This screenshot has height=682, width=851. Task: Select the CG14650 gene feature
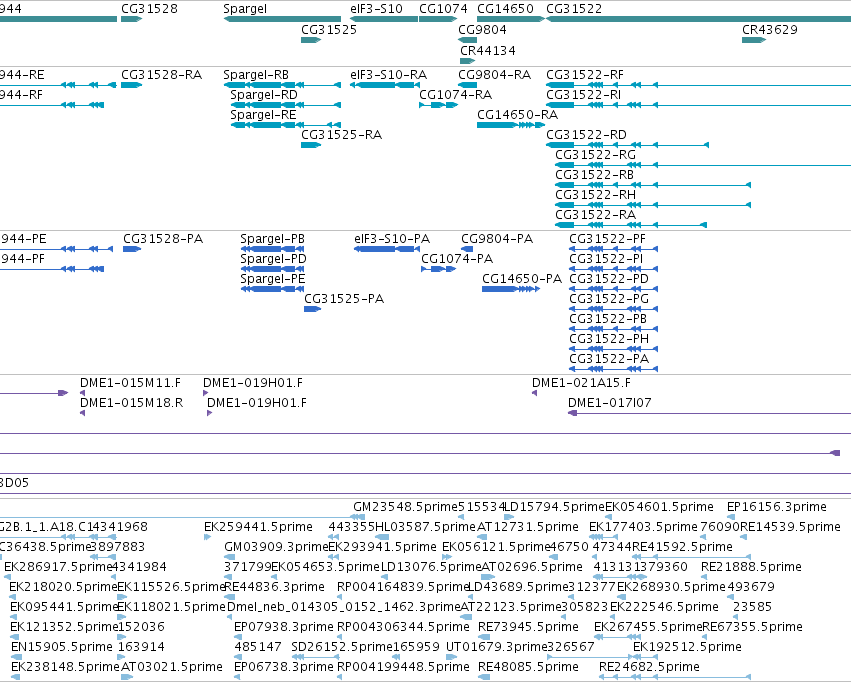[x=511, y=19]
